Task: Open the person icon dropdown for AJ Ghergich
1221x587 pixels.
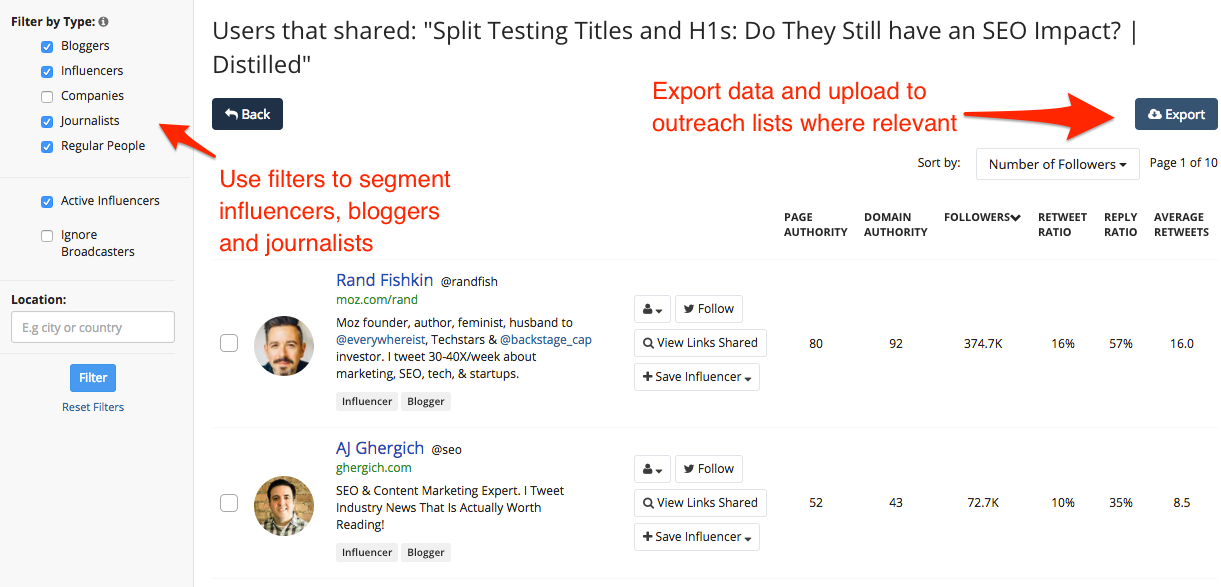Action: [x=652, y=469]
